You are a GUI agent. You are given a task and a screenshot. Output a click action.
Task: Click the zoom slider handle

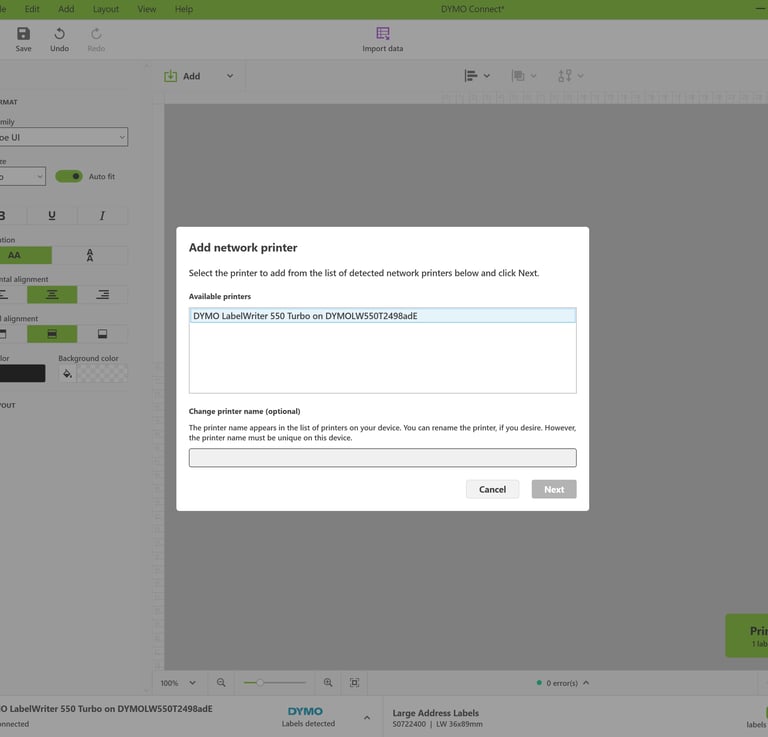pos(260,683)
